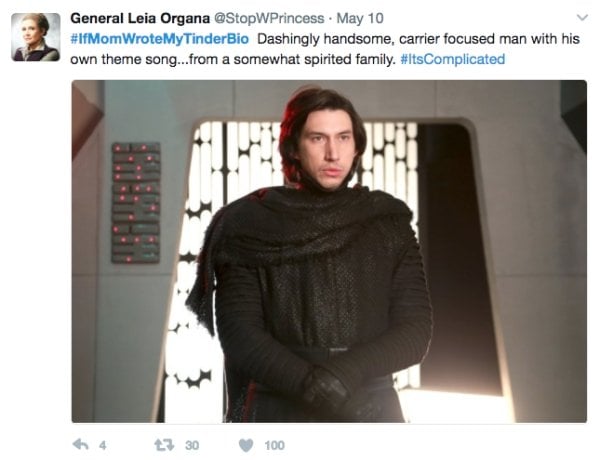
Task: Enlarge the attached tweet photo
Action: coord(329,251)
